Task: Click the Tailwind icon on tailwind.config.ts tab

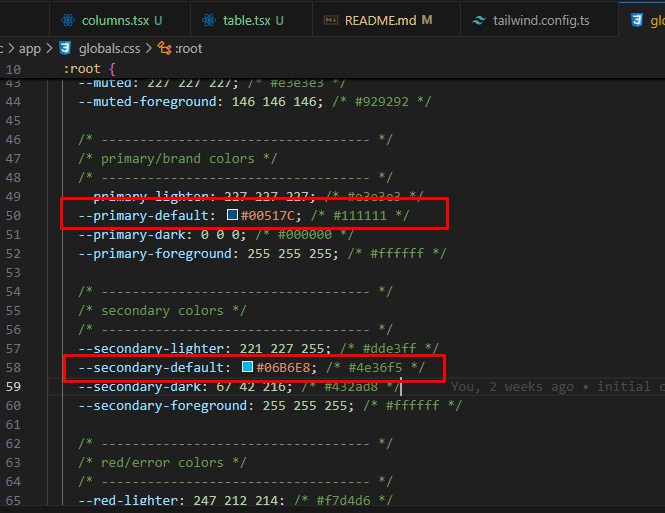Action: pos(478,20)
